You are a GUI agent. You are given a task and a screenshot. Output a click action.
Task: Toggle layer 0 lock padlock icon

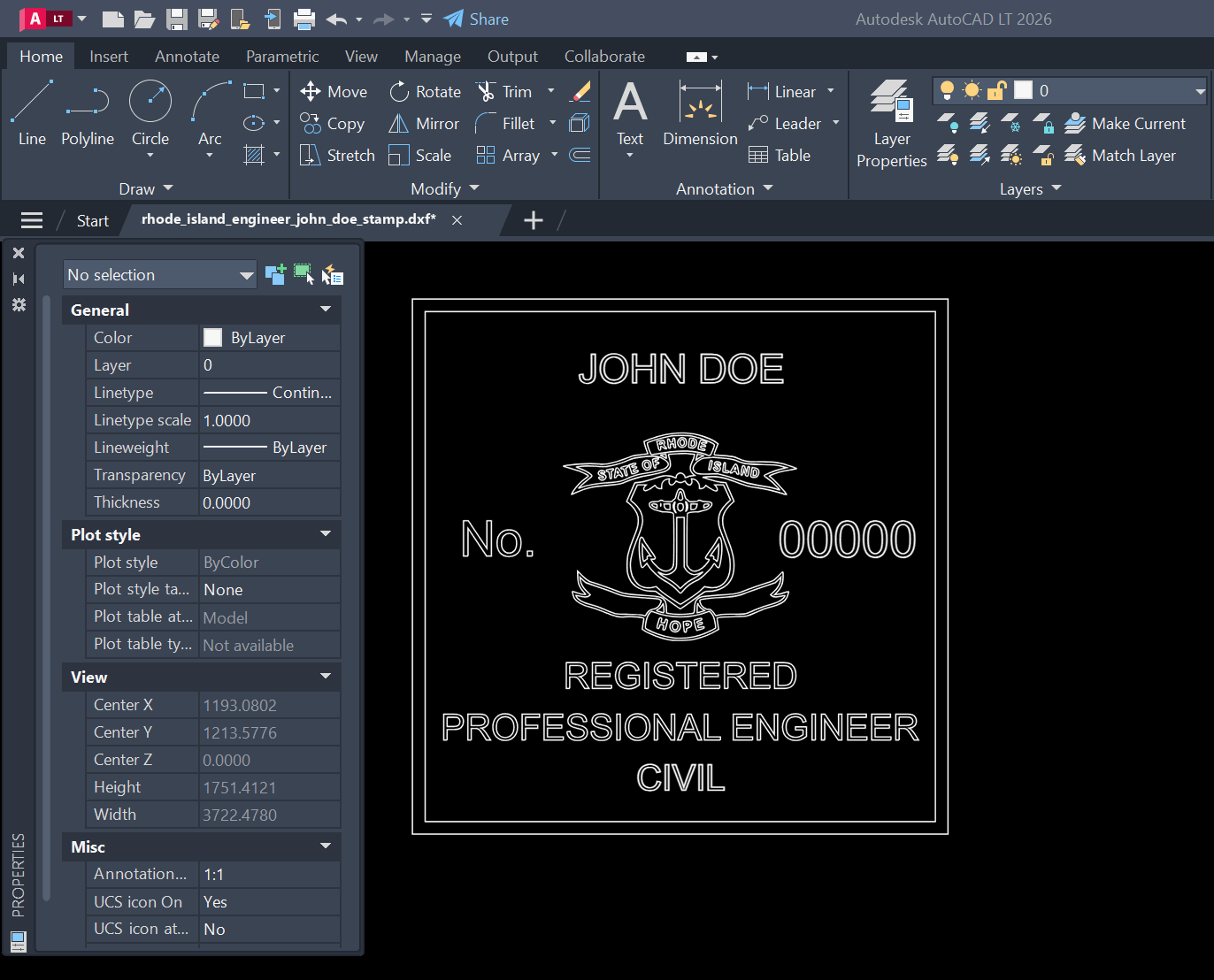point(997,90)
